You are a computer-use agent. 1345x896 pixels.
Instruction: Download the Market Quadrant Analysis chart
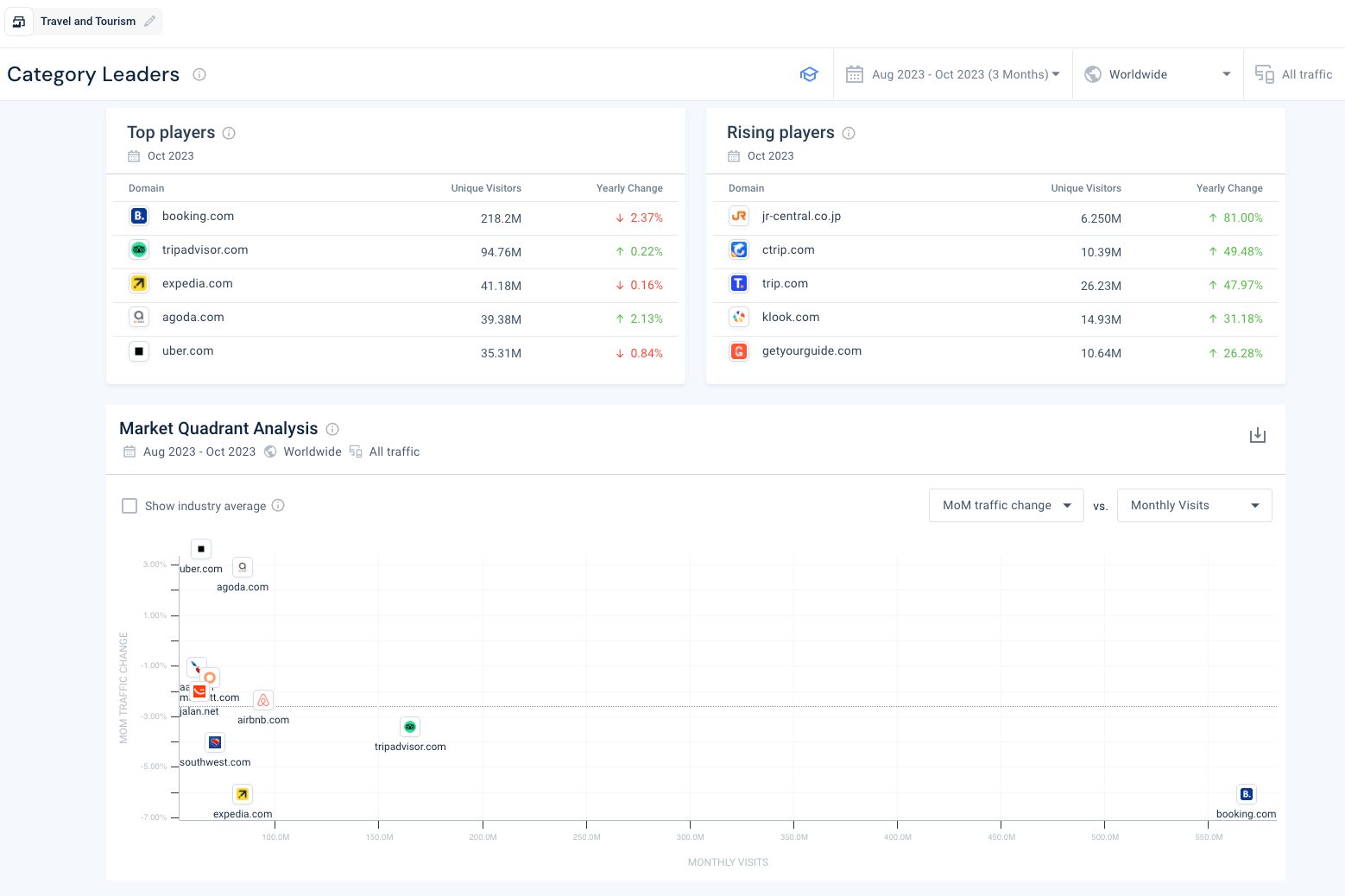1258,435
